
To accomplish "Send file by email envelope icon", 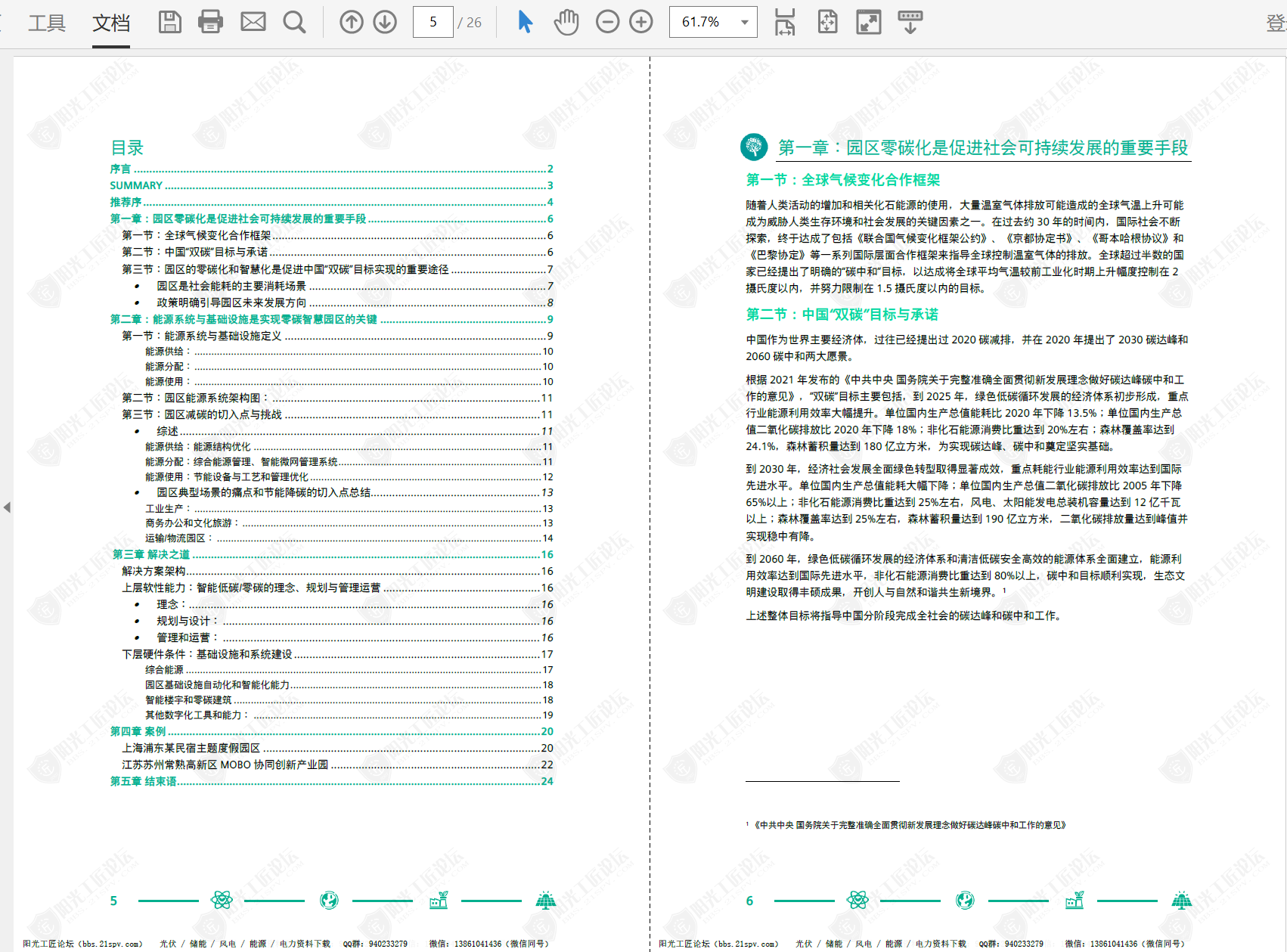I will pos(253,22).
